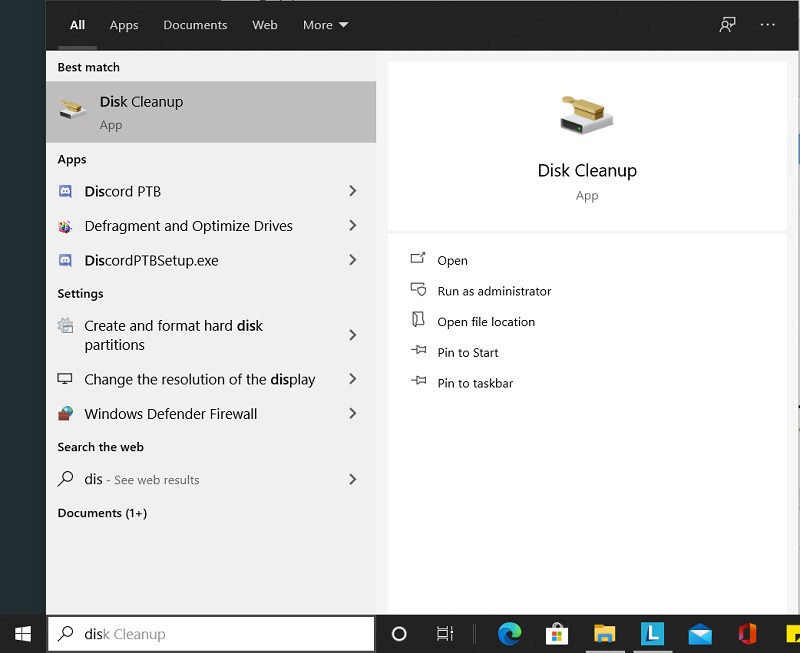
Task: Click the Pin to taskbar pin icon
Action: pos(418,381)
